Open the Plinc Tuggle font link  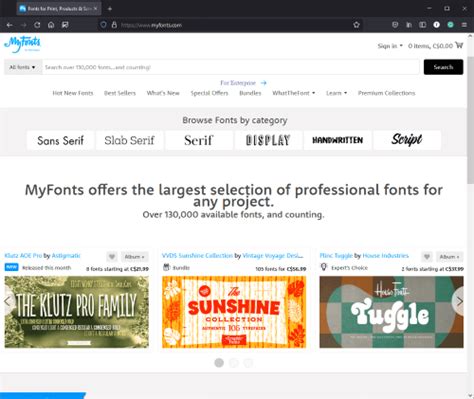point(336,256)
